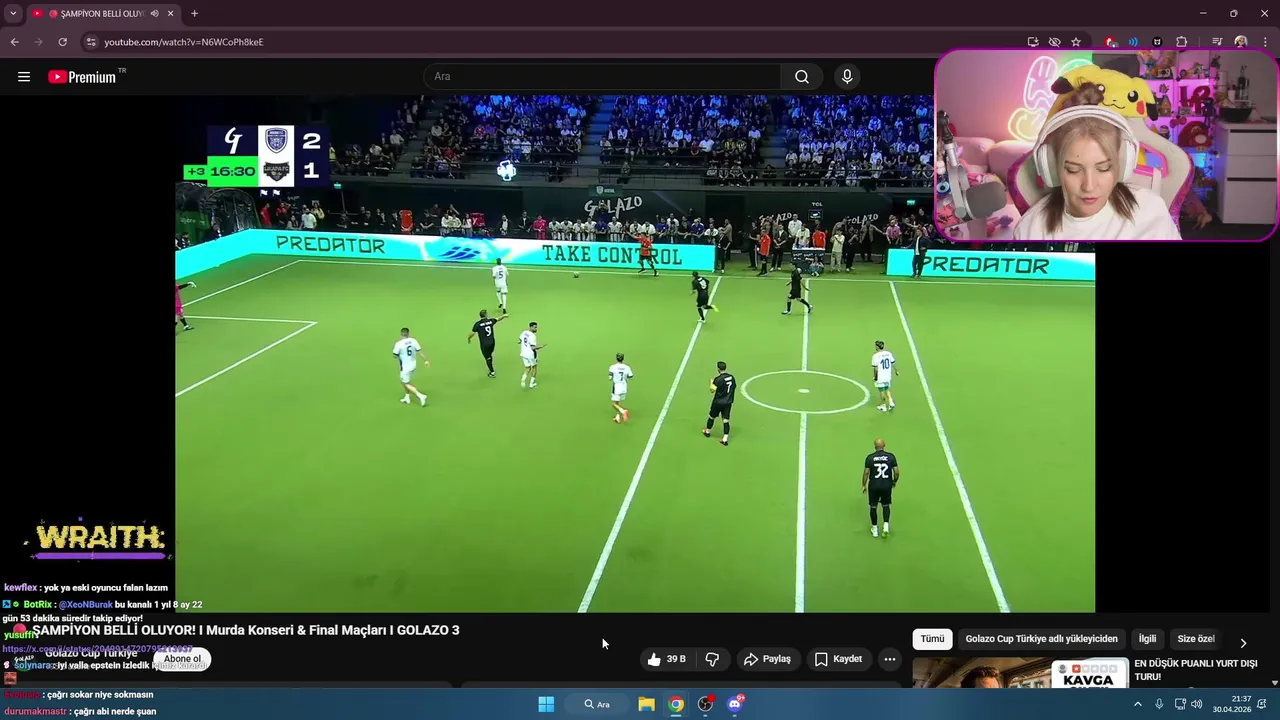Open the tab search dropdown arrow

coord(13,14)
